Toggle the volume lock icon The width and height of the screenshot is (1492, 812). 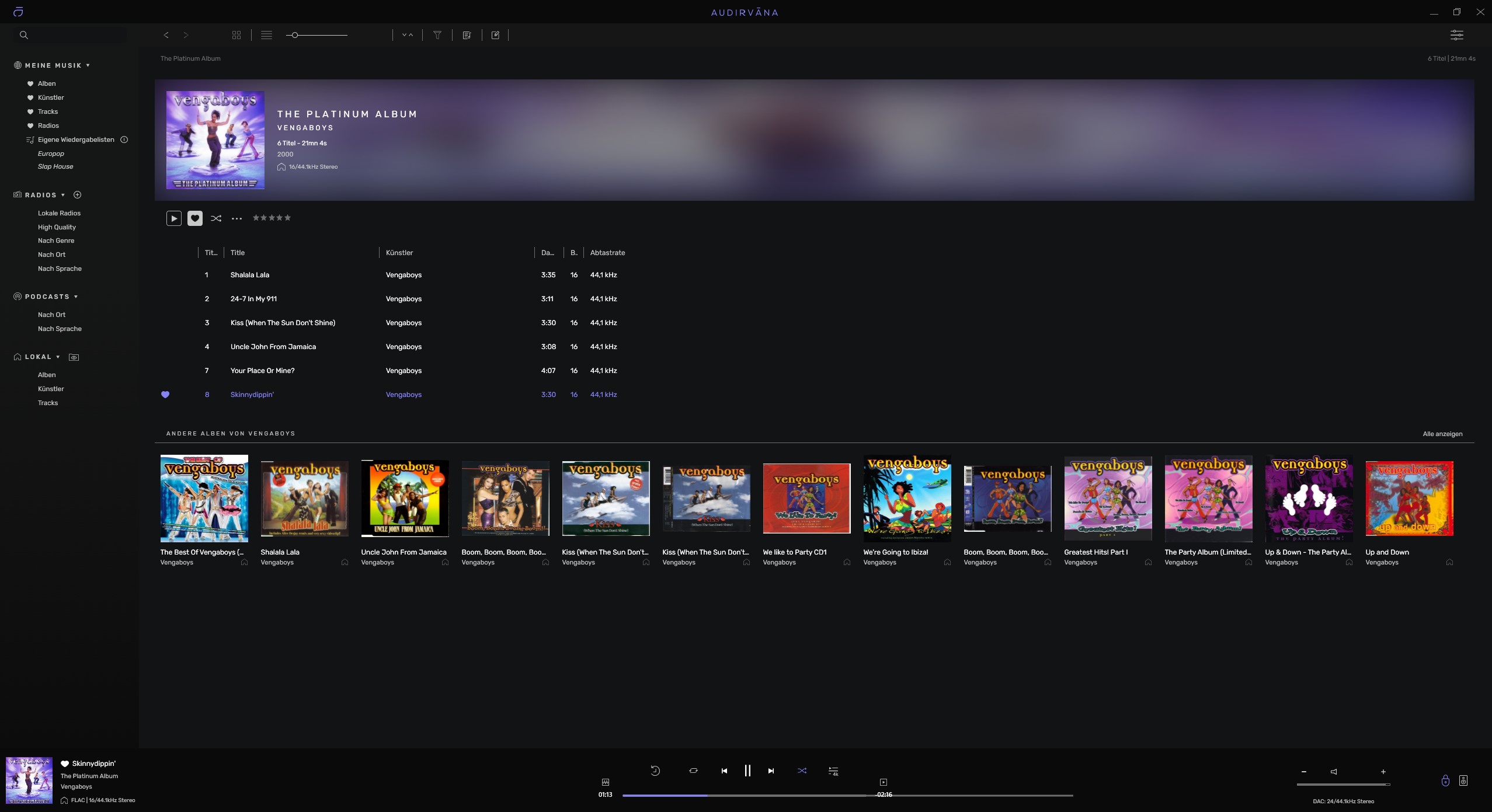[x=1445, y=780]
